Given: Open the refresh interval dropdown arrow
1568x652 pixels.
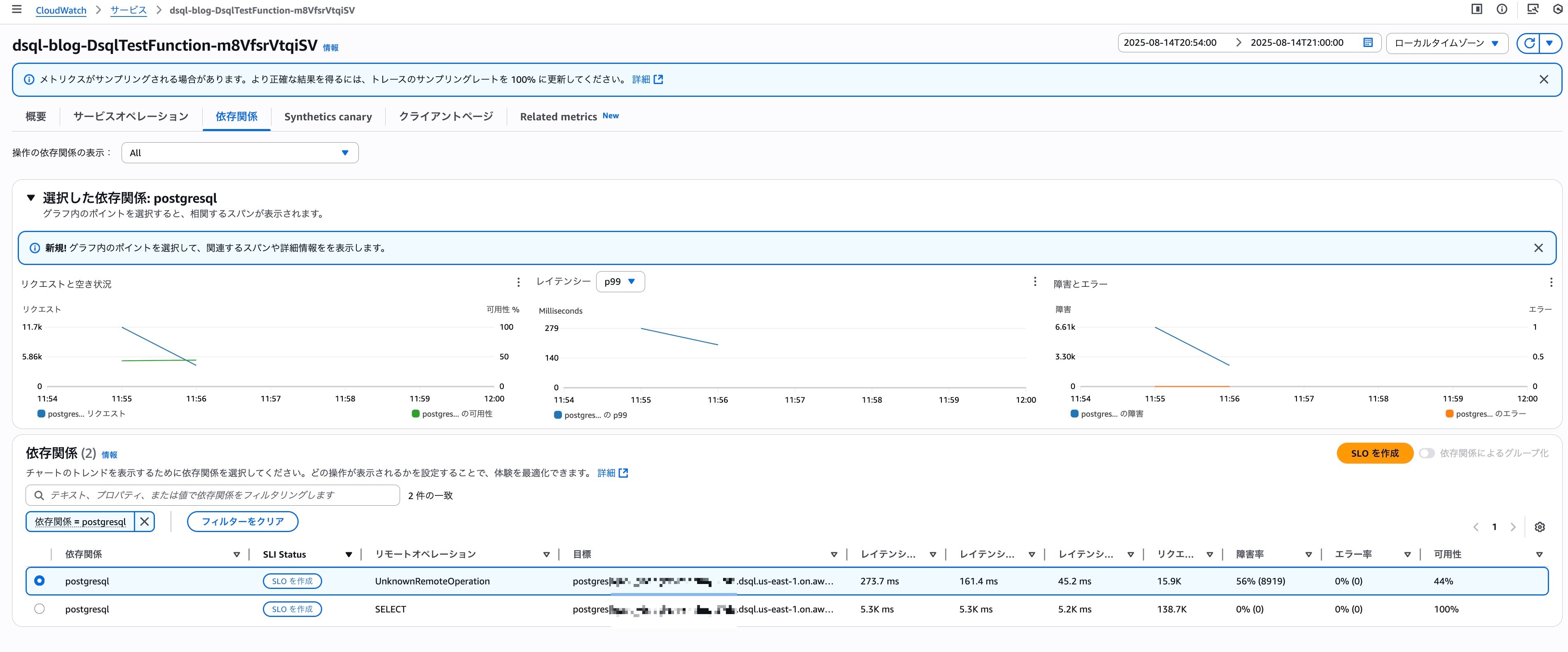Looking at the screenshot, I should coord(1550,43).
